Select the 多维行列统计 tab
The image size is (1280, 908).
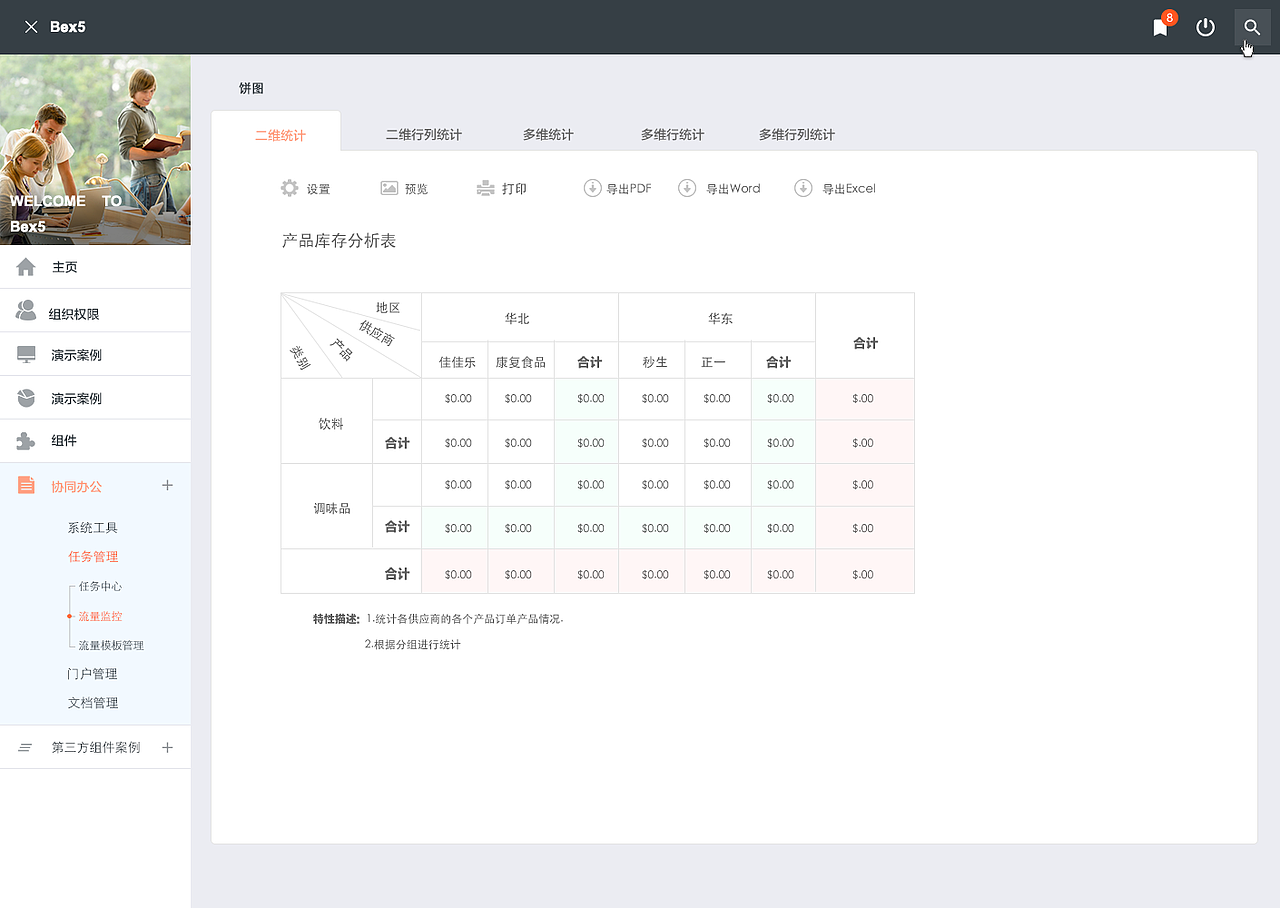point(796,135)
